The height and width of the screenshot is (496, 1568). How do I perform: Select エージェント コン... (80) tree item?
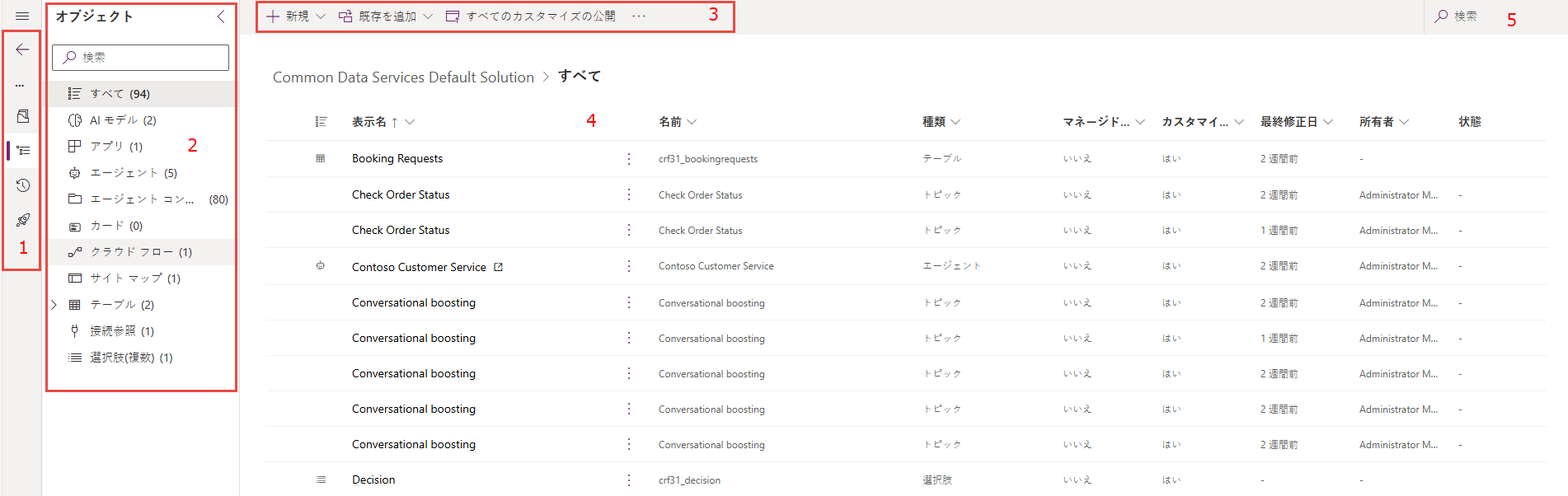142,199
